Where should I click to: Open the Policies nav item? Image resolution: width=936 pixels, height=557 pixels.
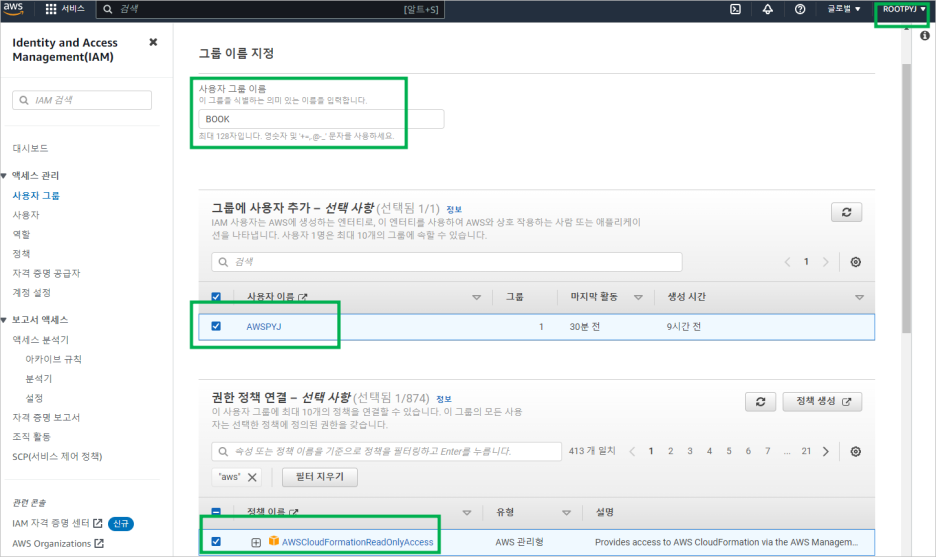coord(21,253)
